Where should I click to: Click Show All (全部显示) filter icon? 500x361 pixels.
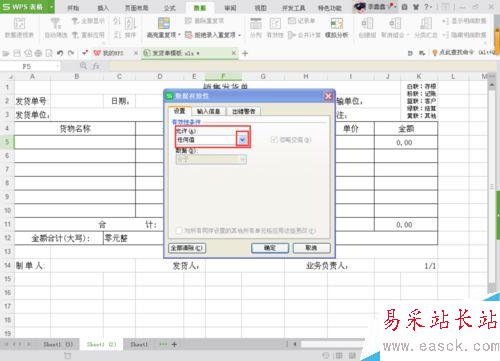(75, 21)
